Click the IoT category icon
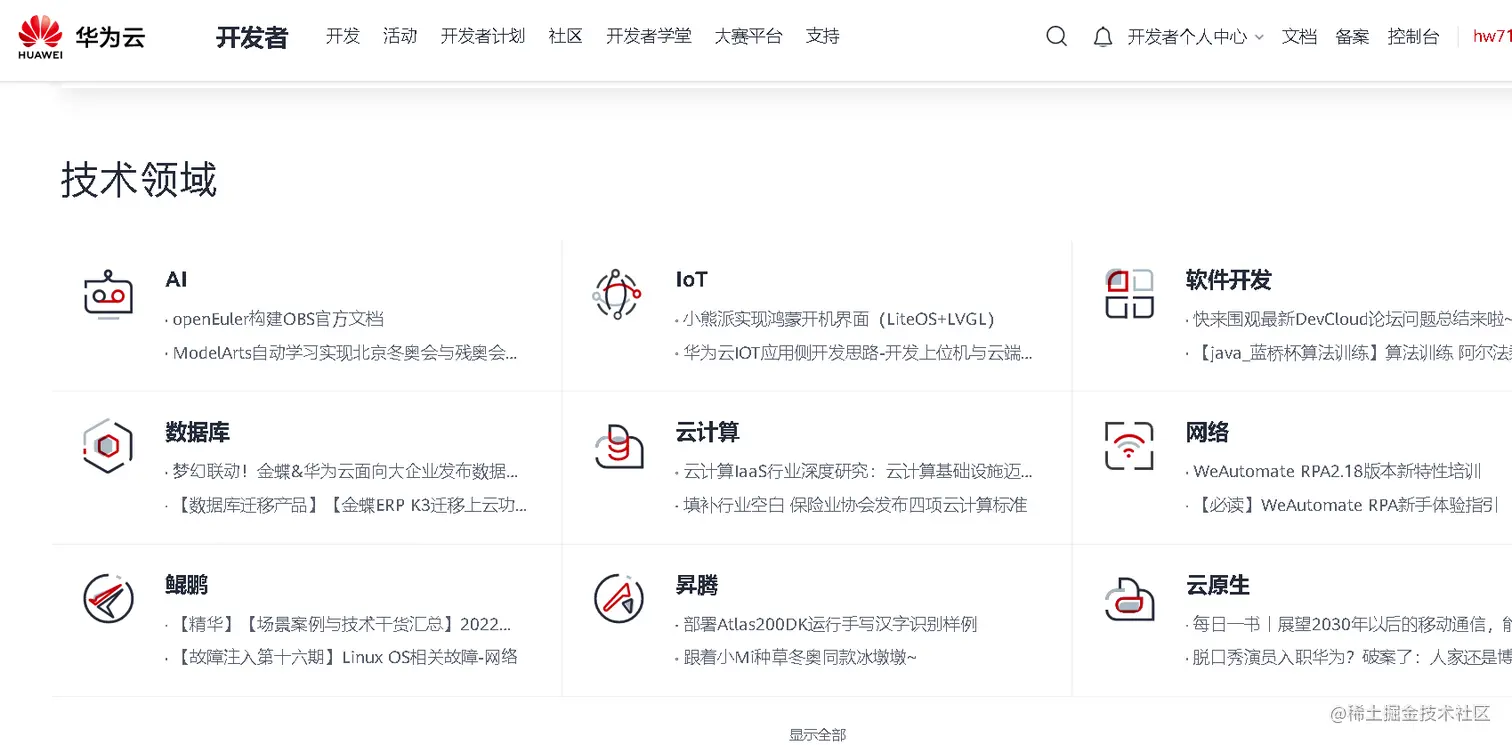Image resolution: width=1512 pixels, height=745 pixels. tap(617, 295)
